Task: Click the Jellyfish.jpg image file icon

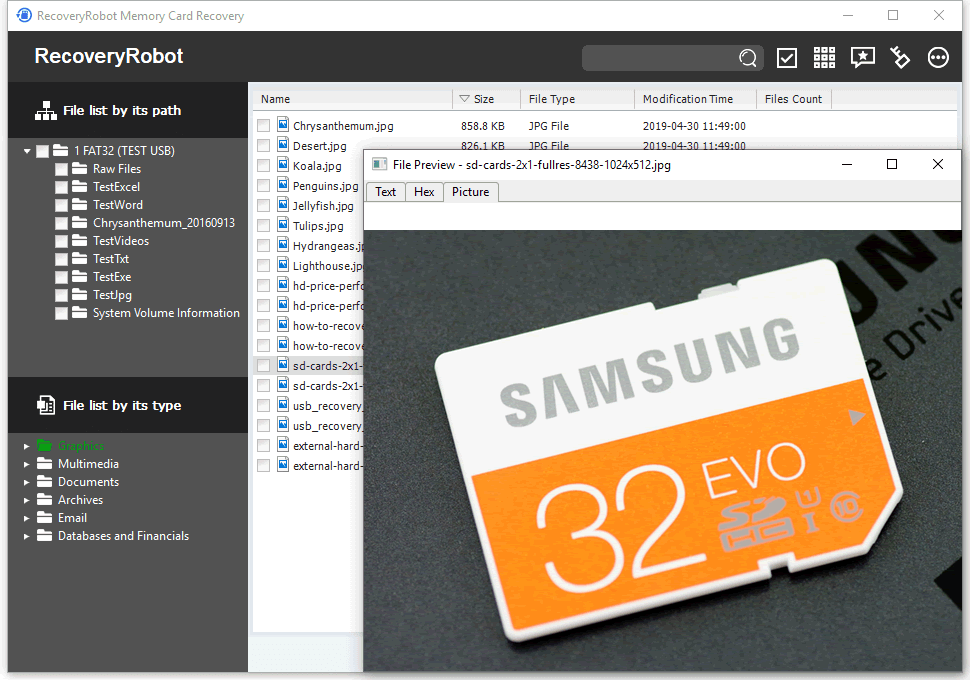Action: (x=283, y=204)
